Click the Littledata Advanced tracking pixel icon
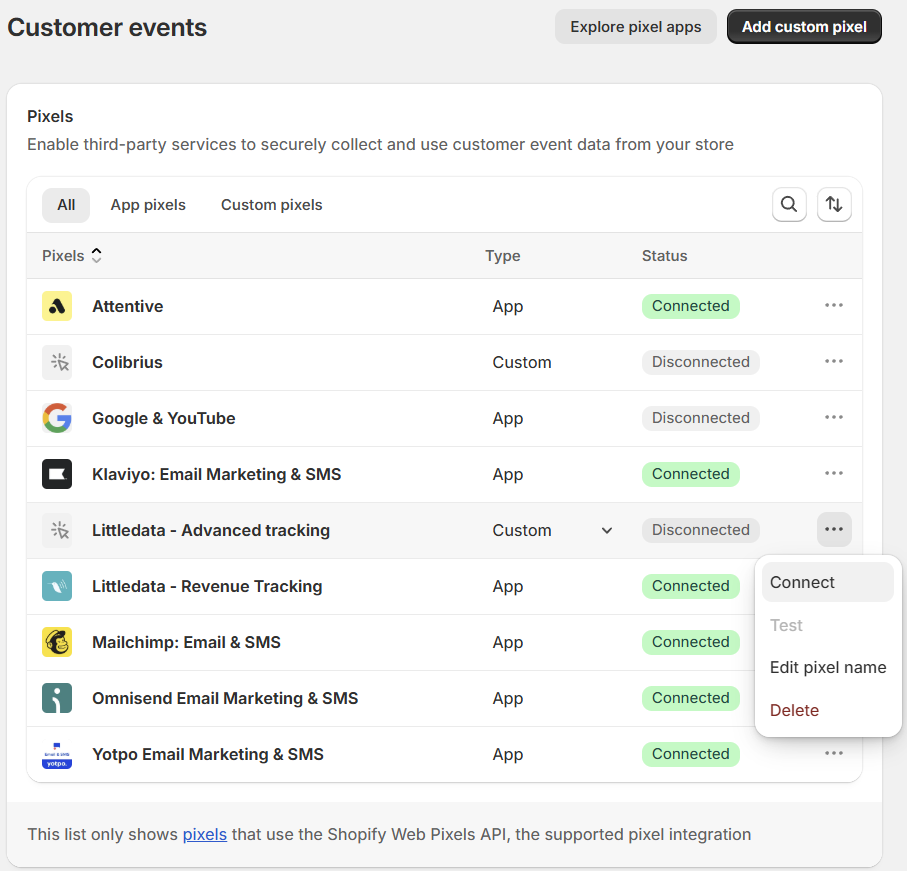The width and height of the screenshot is (907, 871). 57,530
